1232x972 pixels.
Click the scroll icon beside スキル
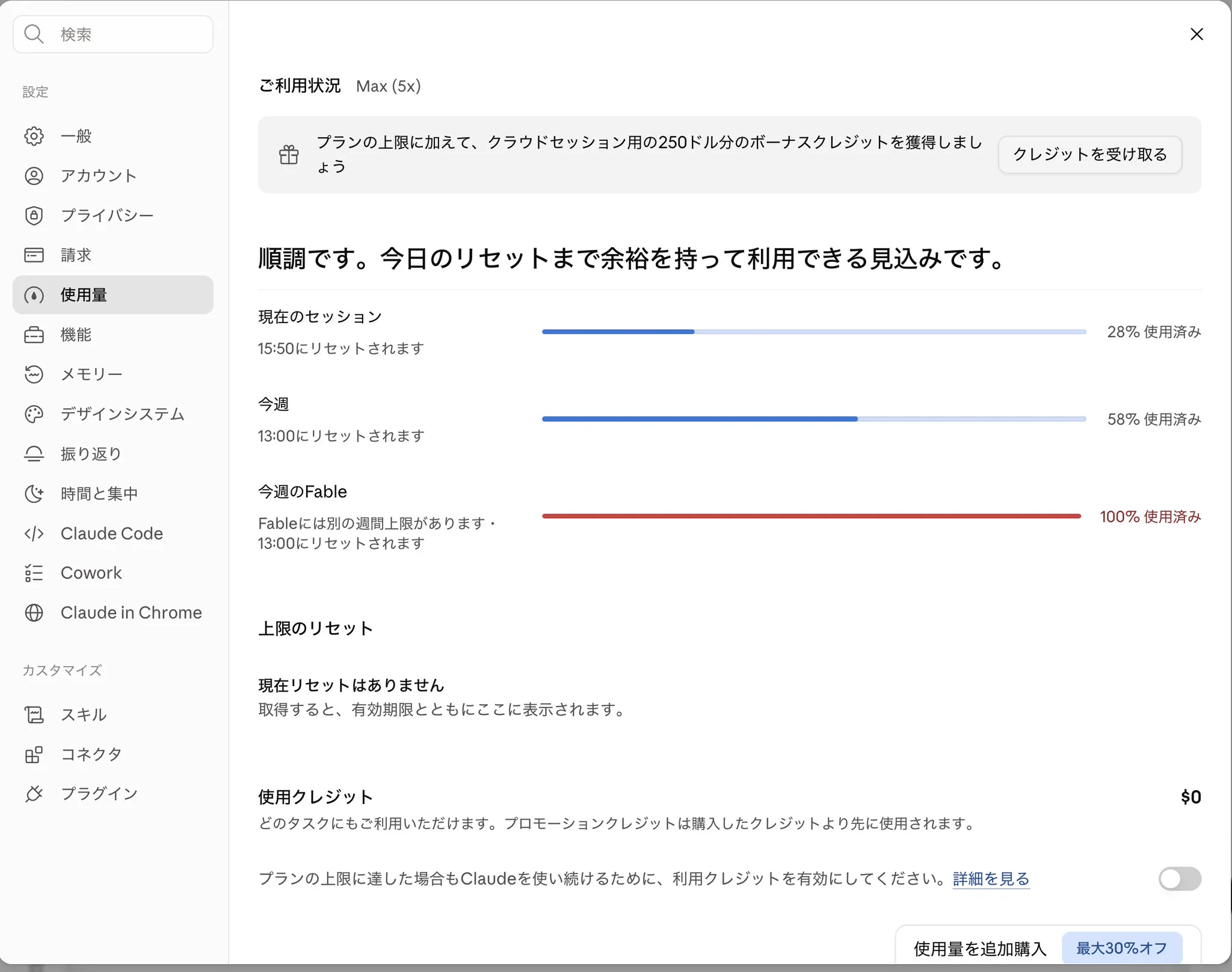34,714
